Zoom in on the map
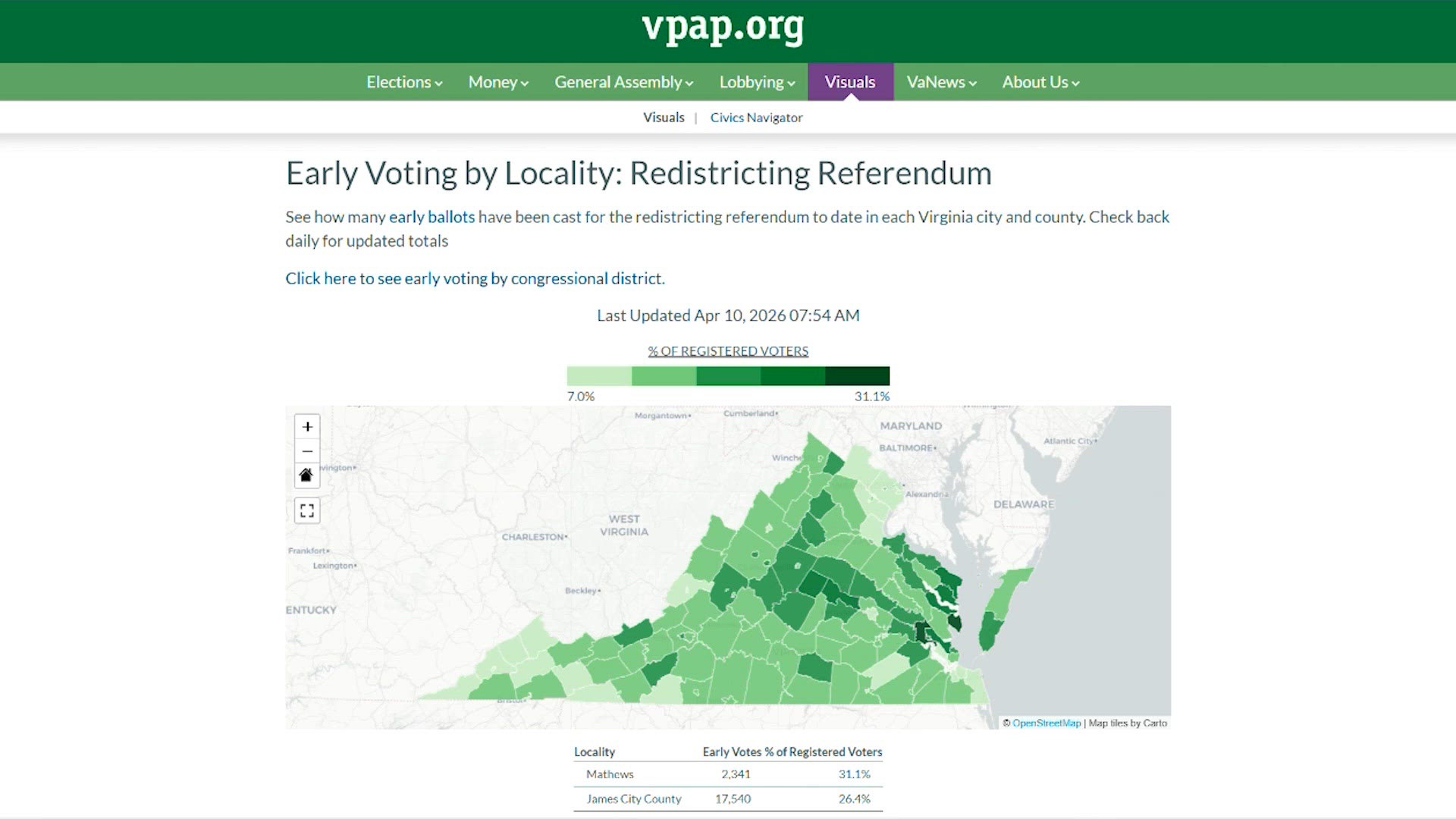Image resolution: width=1456 pixels, height=819 pixels. [307, 426]
